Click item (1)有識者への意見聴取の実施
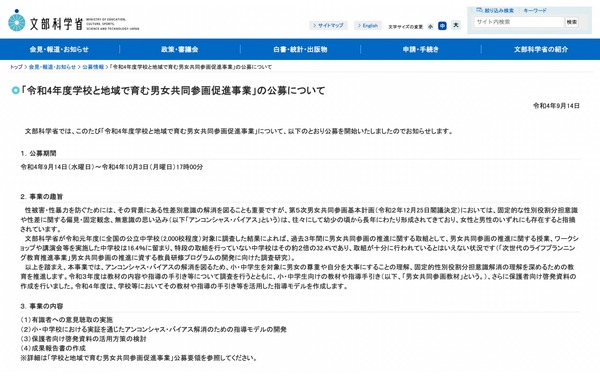This screenshot has width=600, height=380. 67,320
